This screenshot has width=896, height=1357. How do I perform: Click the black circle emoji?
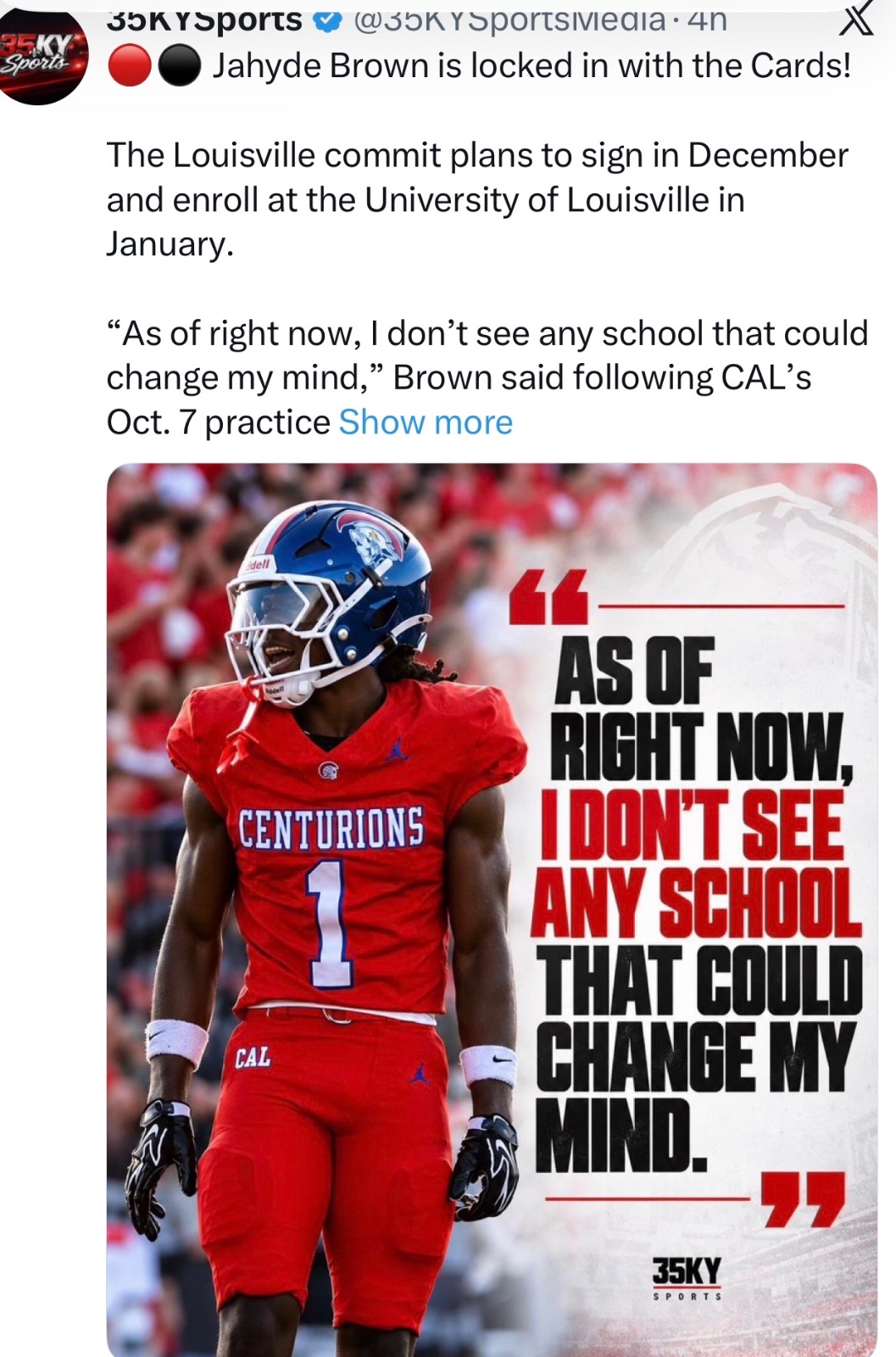pyautogui.click(x=179, y=67)
